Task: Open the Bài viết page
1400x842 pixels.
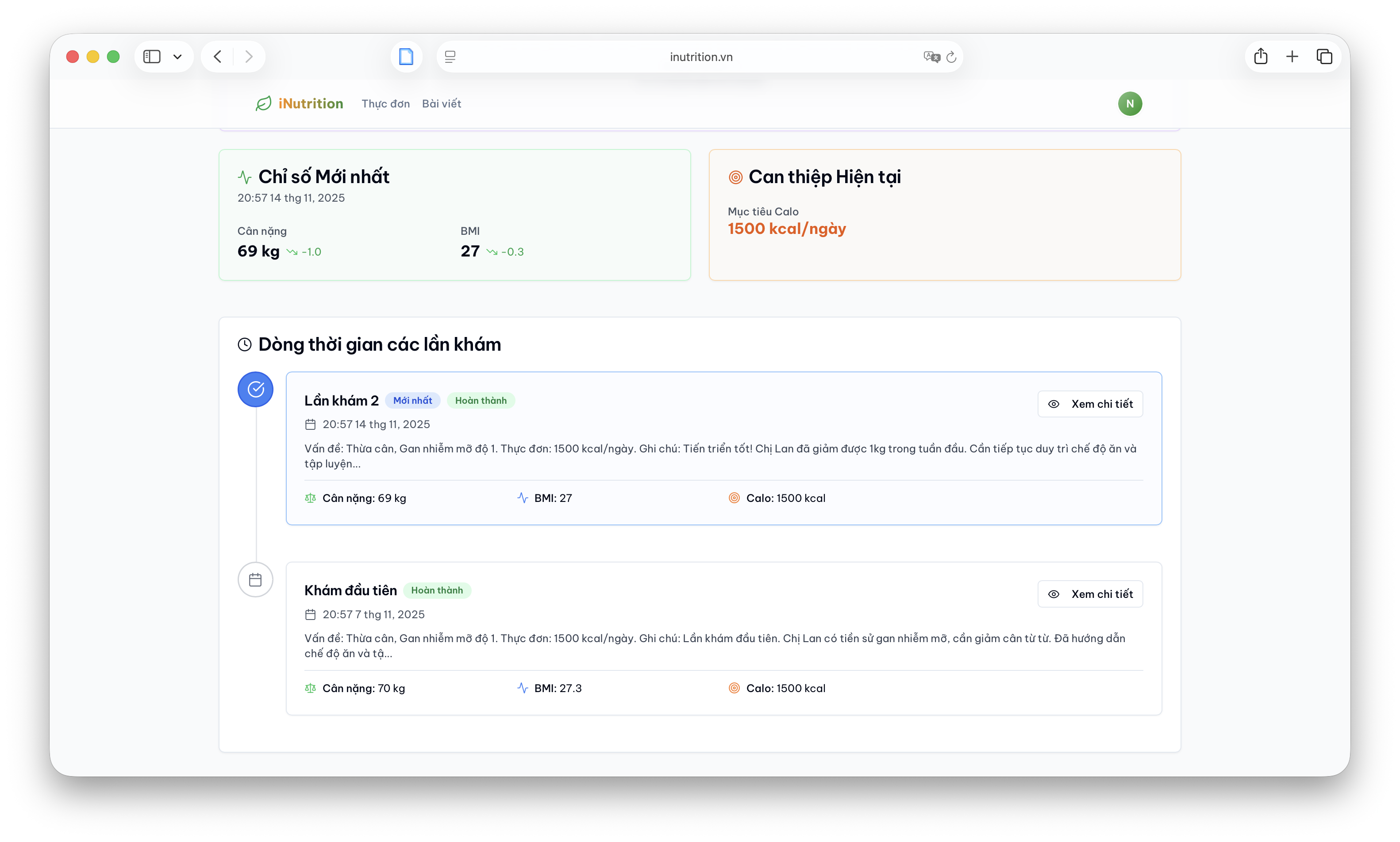Action: pyautogui.click(x=441, y=103)
